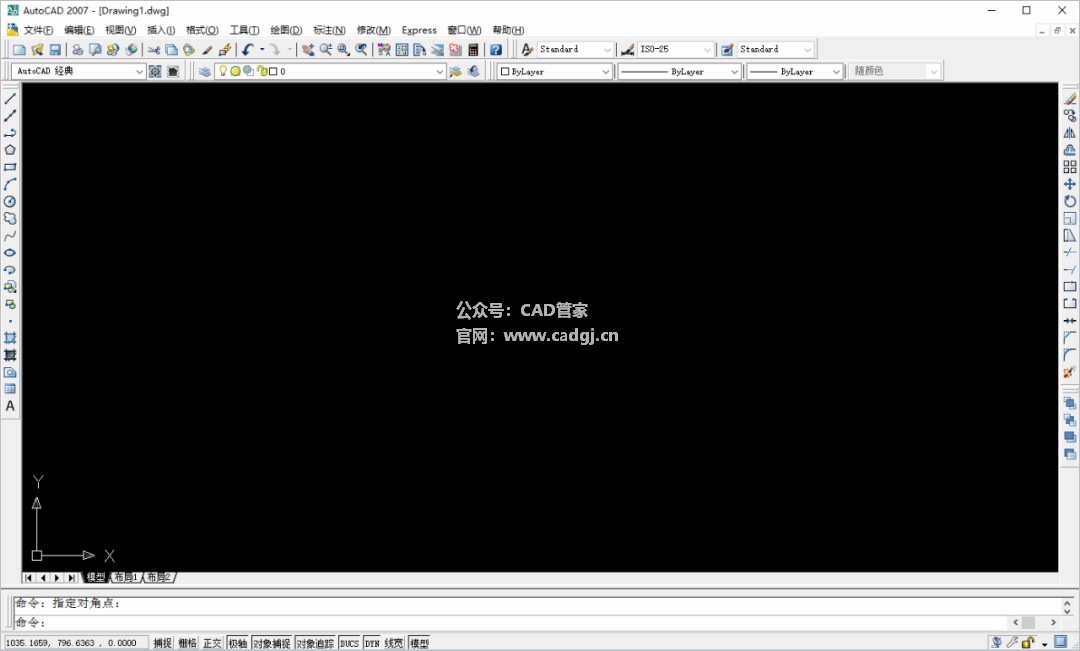This screenshot has height=651, width=1080.
Task: Toggle DUCS dynamic UCS
Action: point(349,643)
